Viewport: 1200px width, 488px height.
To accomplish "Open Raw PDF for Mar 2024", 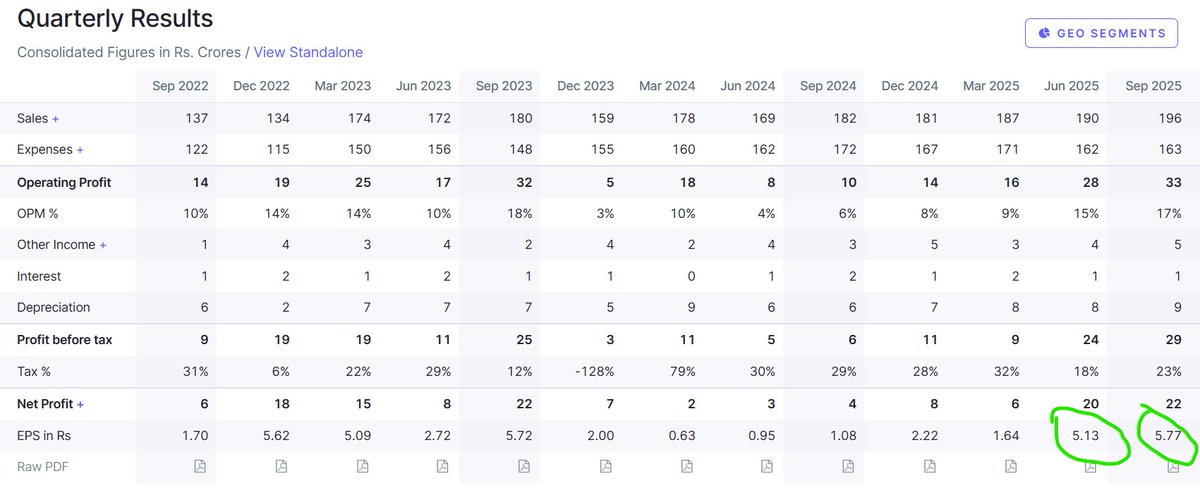I will click(x=686, y=467).
